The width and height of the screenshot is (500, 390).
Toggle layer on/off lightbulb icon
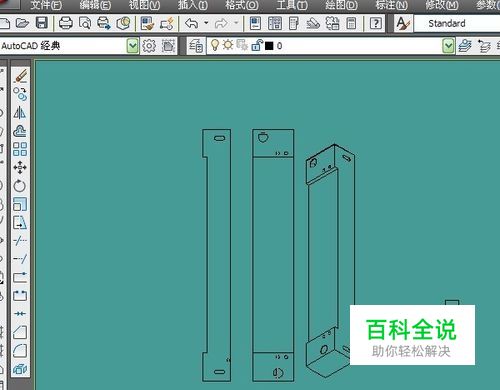pos(215,45)
